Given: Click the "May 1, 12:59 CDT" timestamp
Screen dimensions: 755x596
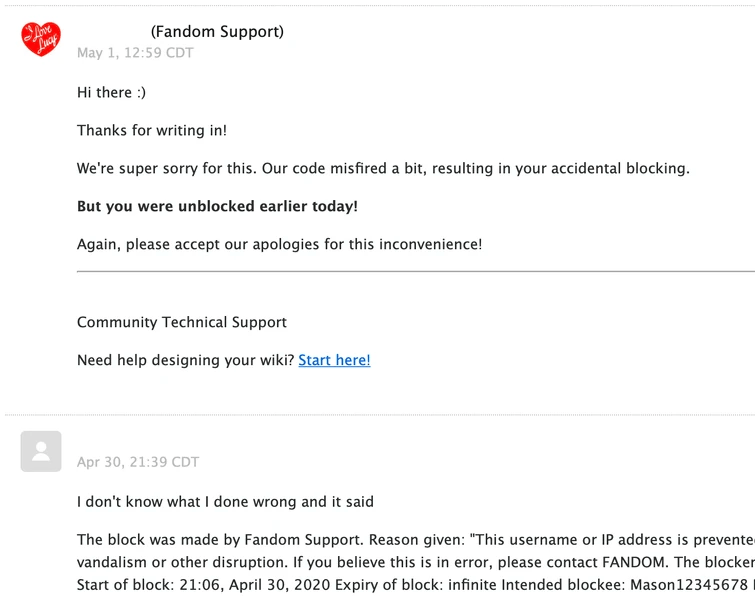Looking at the screenshot, I should pyautogui.click(x=135, y=52).
